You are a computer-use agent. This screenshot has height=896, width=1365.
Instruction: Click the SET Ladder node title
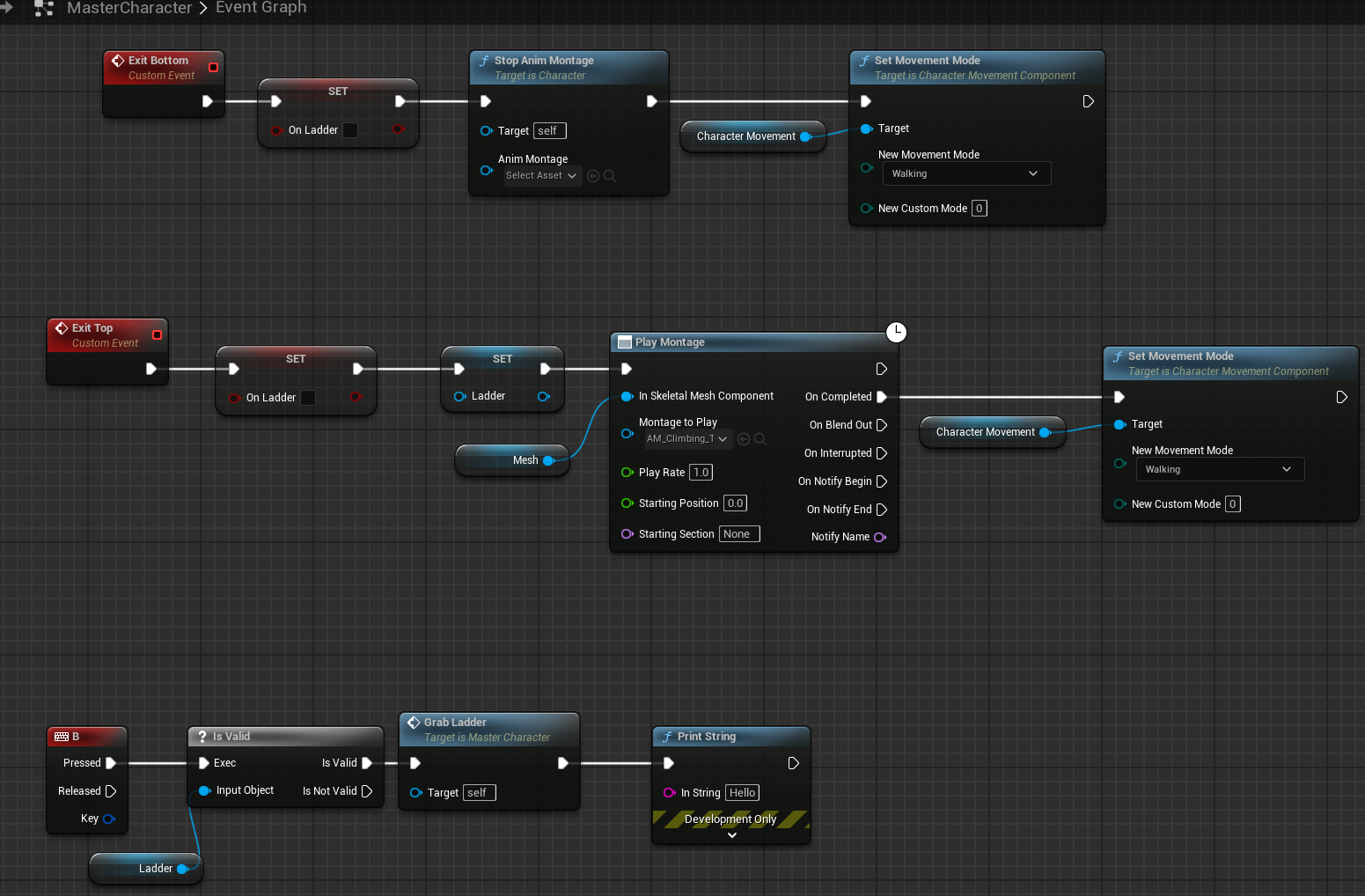[503, 359]
